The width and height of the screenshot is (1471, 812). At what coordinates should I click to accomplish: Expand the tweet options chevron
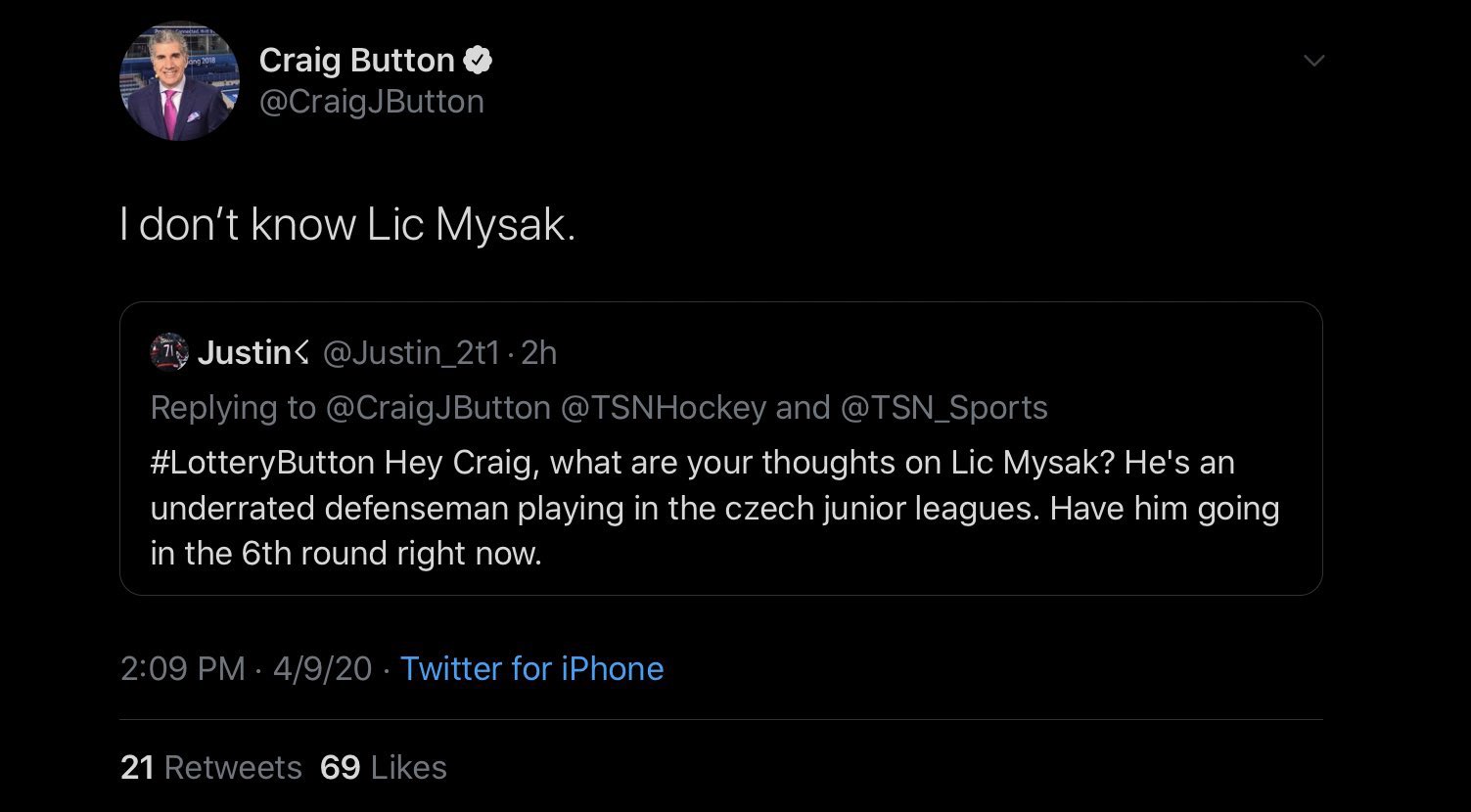point(1313,61)
